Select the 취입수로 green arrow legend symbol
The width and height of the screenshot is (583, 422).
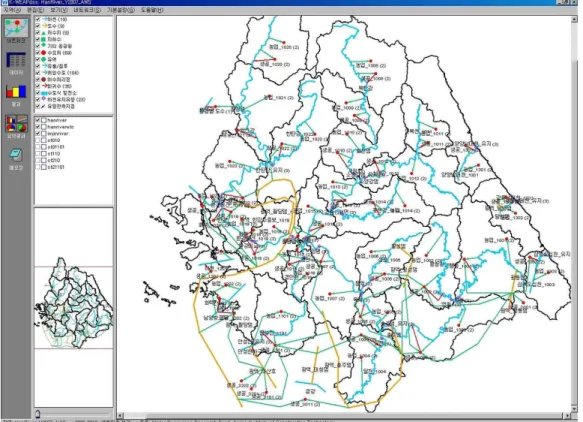44,73
